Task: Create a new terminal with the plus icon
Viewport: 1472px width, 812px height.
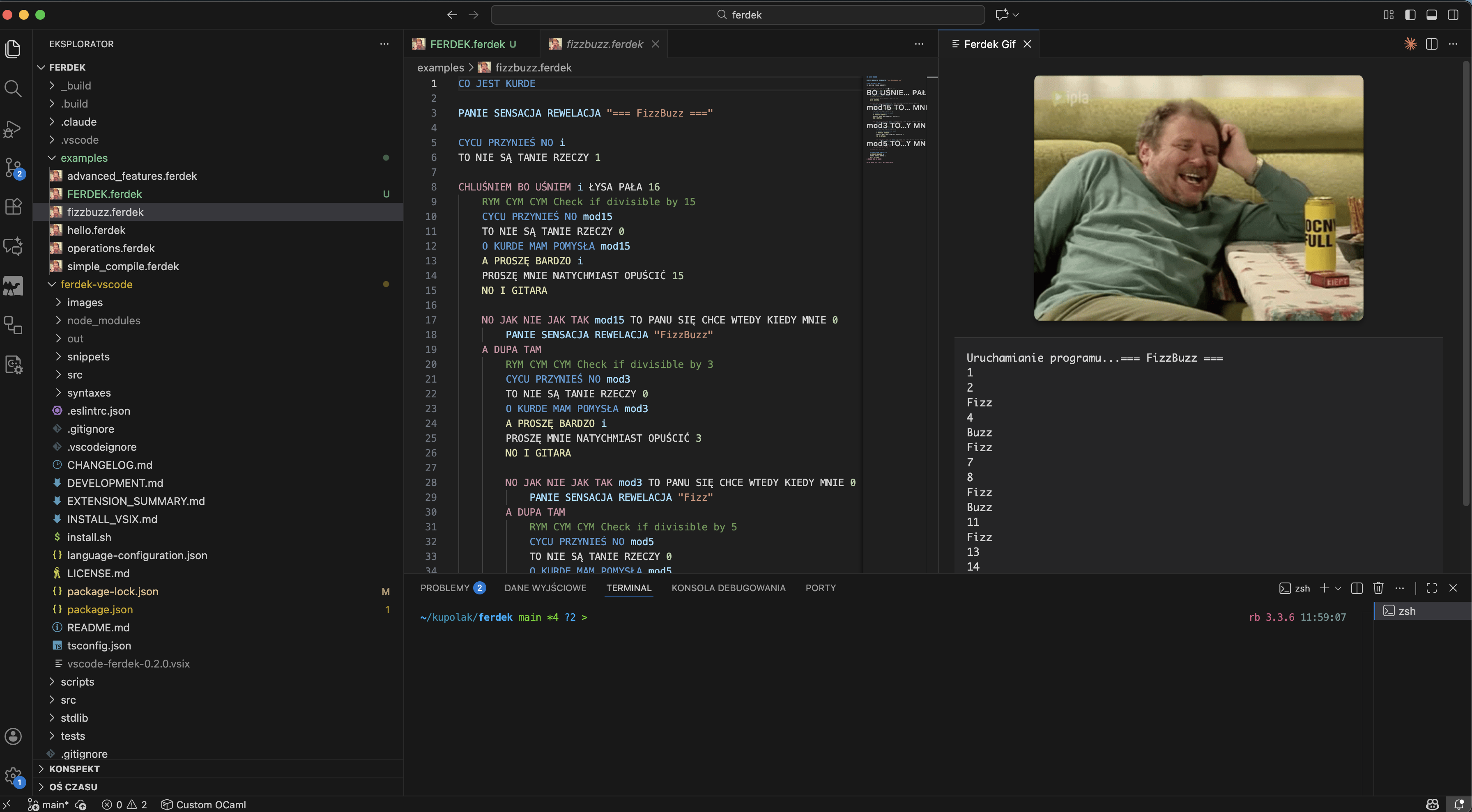Action: tap(1325, 587)
